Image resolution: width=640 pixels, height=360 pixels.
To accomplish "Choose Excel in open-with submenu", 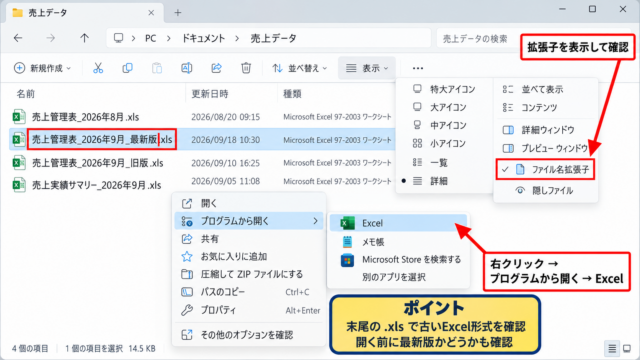I will 398,223.
